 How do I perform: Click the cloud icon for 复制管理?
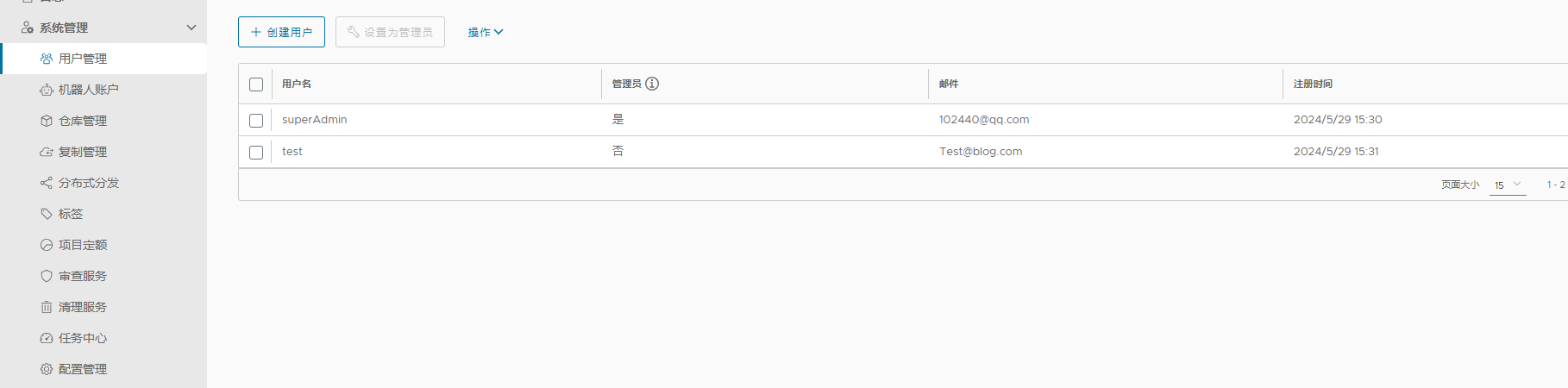click(47, 152)
